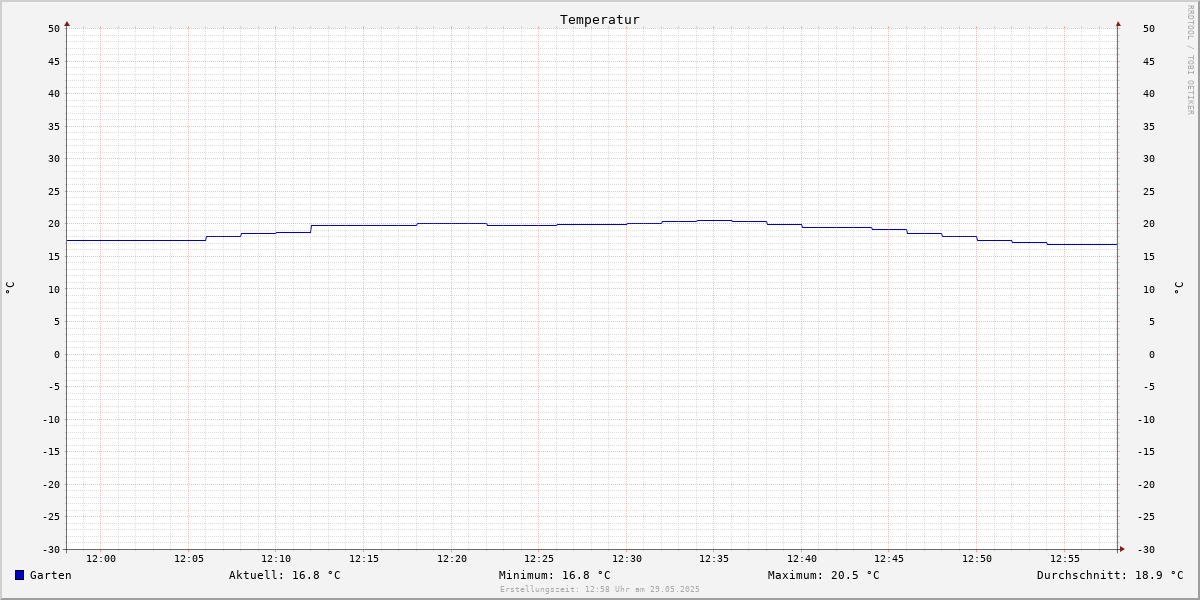The height and width of the screenshot is (600, 1200).
Task: Click the 12:00 time axis label
Action: [x=101, y=559]
